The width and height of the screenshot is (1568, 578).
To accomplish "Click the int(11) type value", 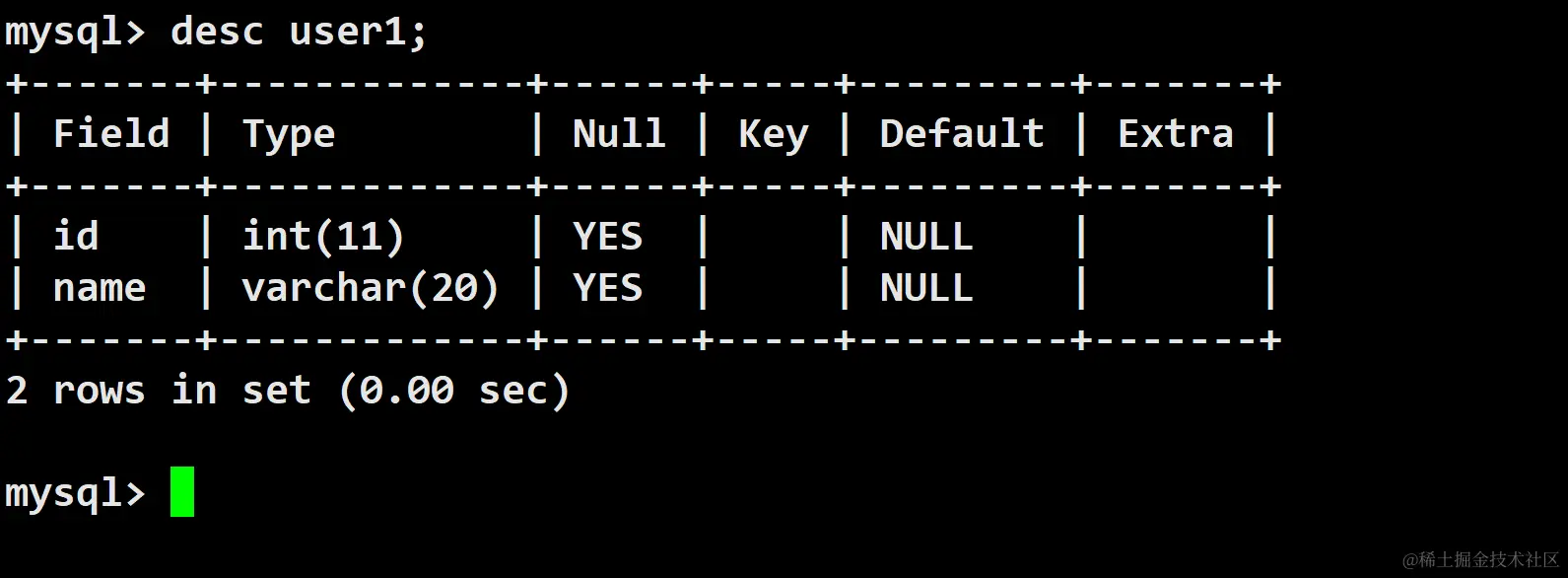I will (x=323, y=237).
